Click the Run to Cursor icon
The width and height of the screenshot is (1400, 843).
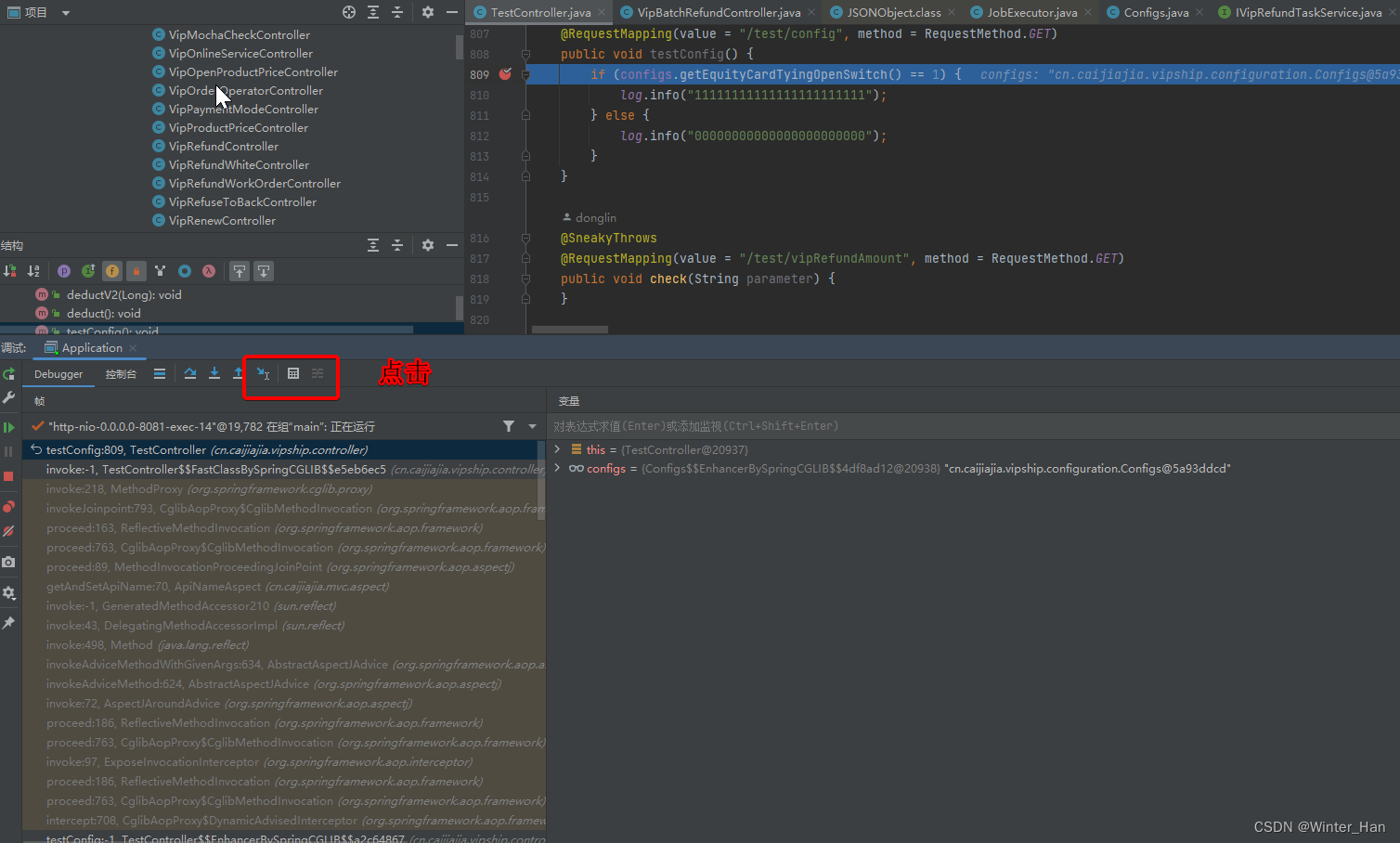tap(264, 373)
